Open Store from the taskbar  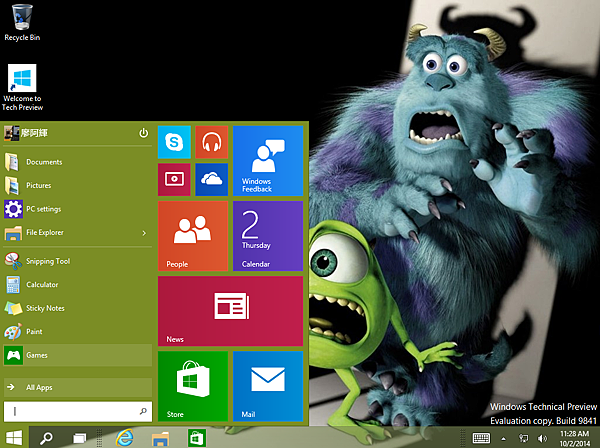(197, 438)
